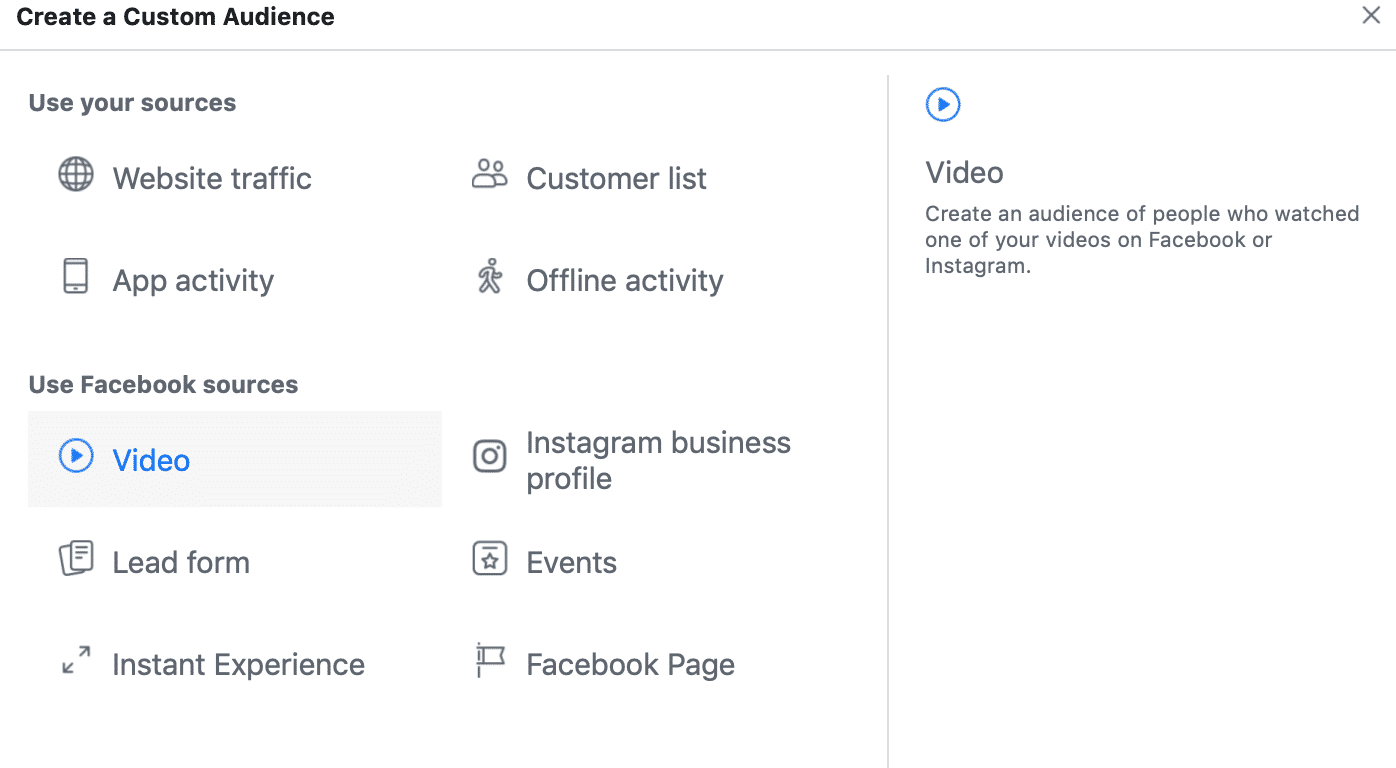Choose Website traffic as an audience source
Screen dimensions: 1396x768
(211, 178)
